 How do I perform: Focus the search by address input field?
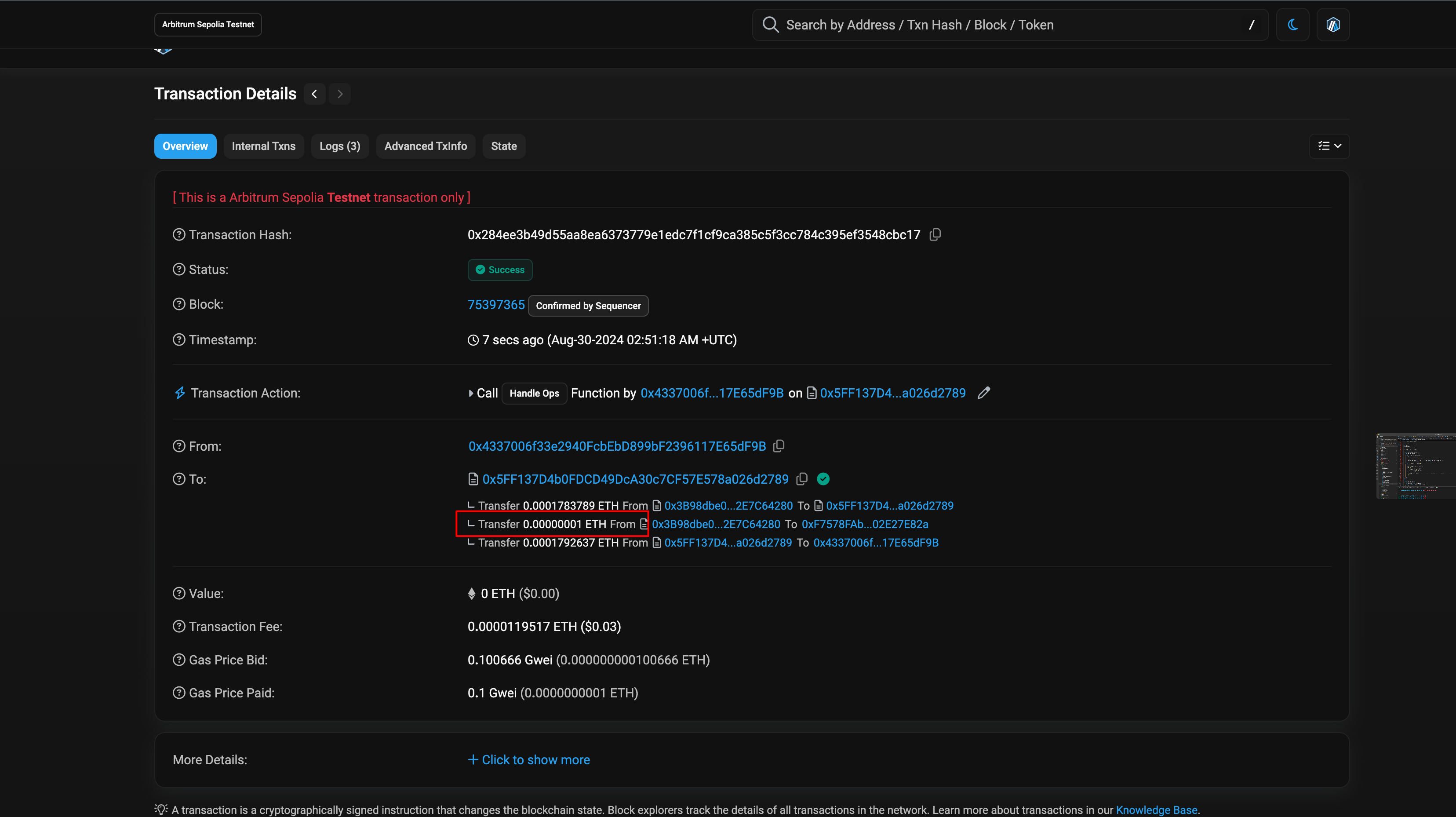(1009, 25)
